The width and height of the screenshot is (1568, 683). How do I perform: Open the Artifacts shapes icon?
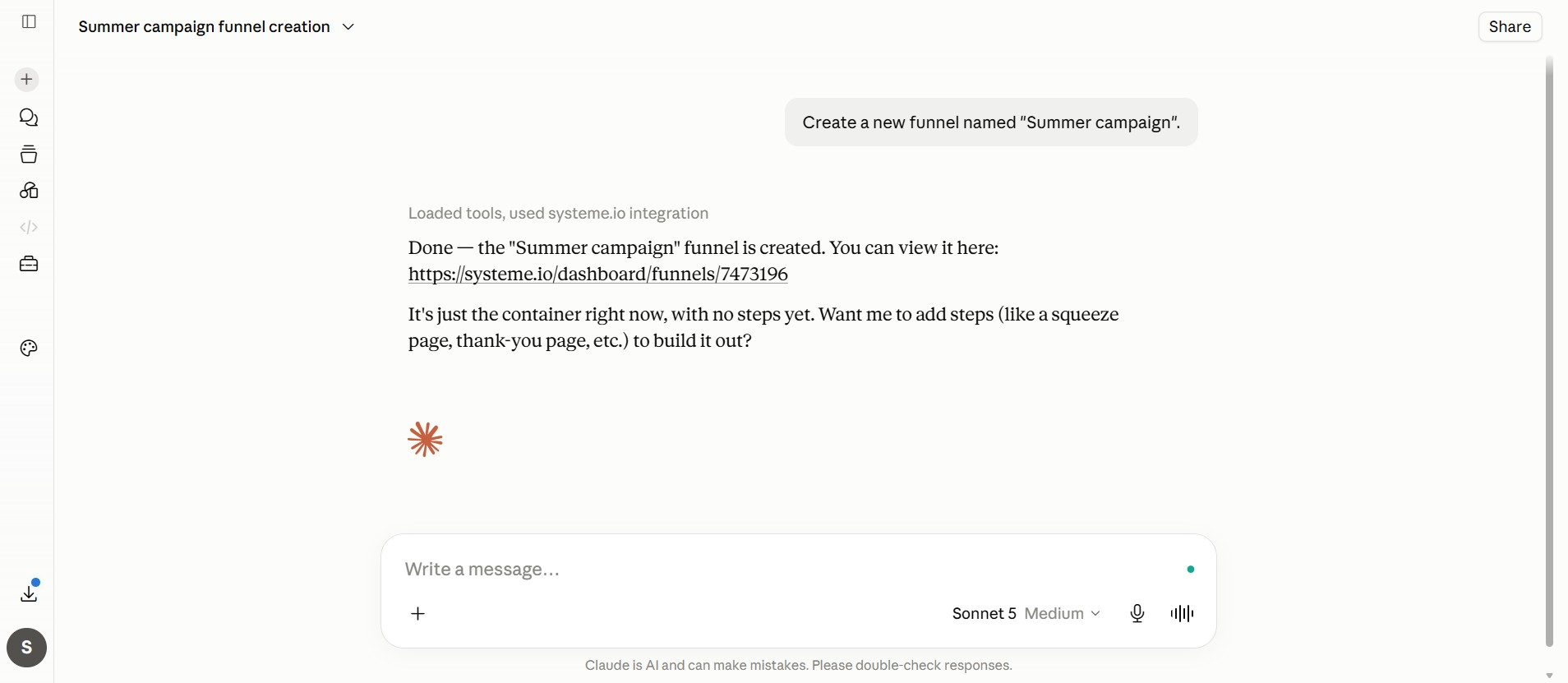coord(29,191)
